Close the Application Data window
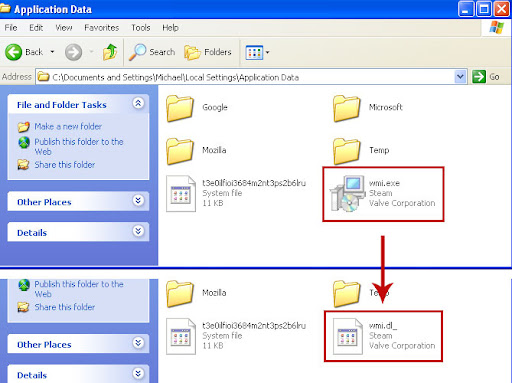 pos(501,9)
